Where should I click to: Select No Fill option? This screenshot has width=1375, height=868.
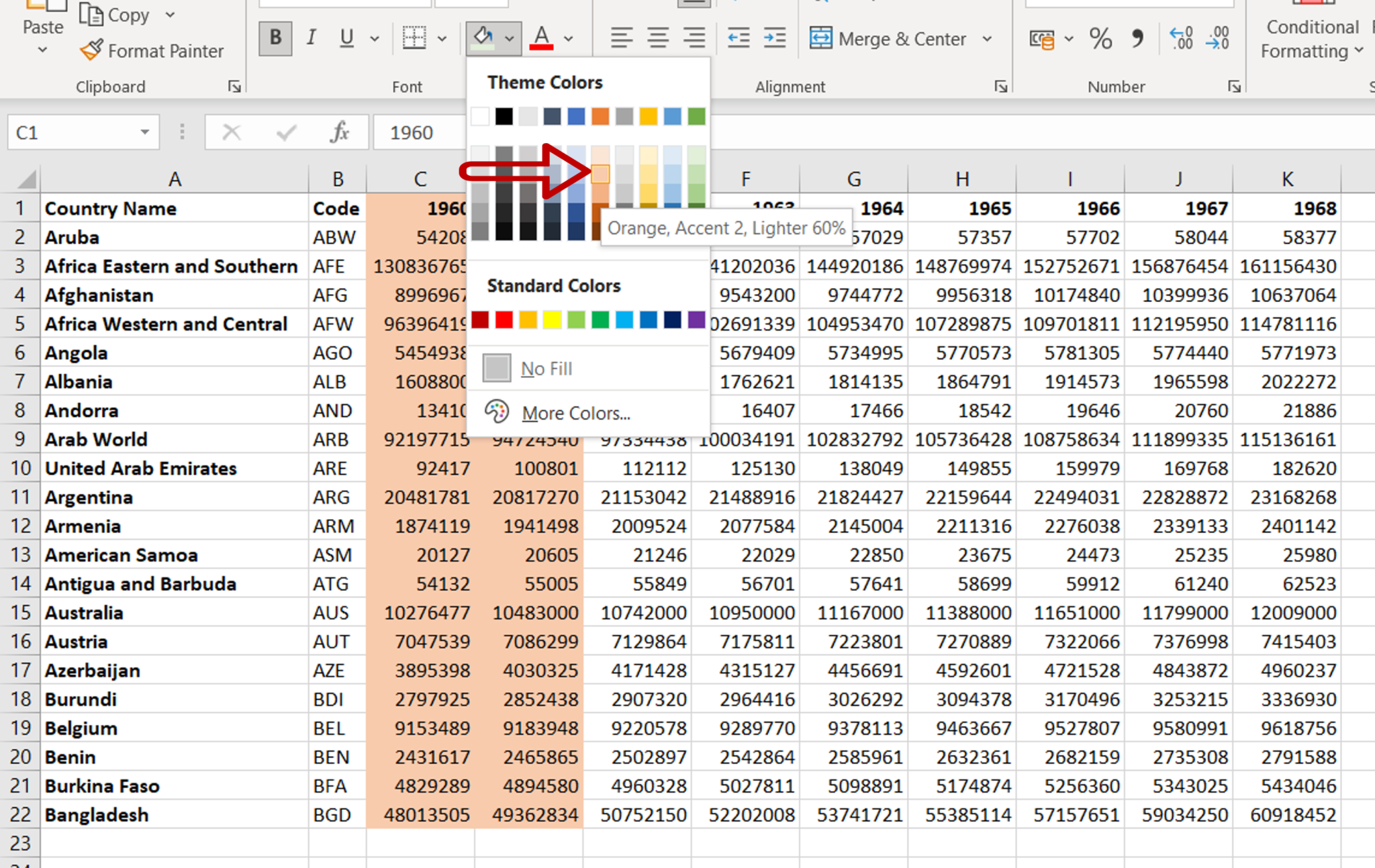click(x=546, y=368)
